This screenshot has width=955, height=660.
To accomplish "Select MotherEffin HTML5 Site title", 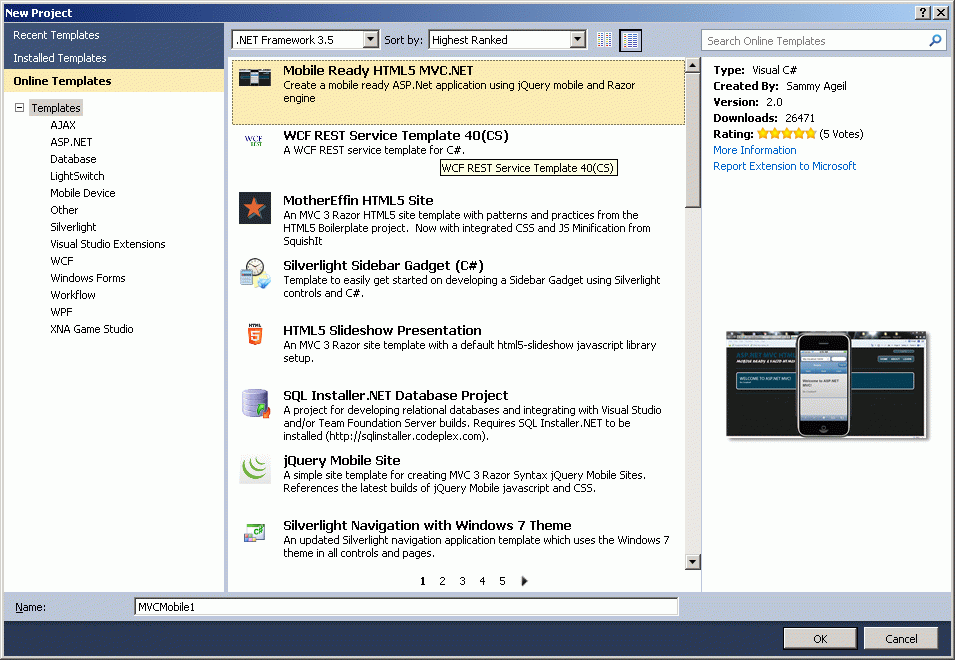I will tap(358, 200).
